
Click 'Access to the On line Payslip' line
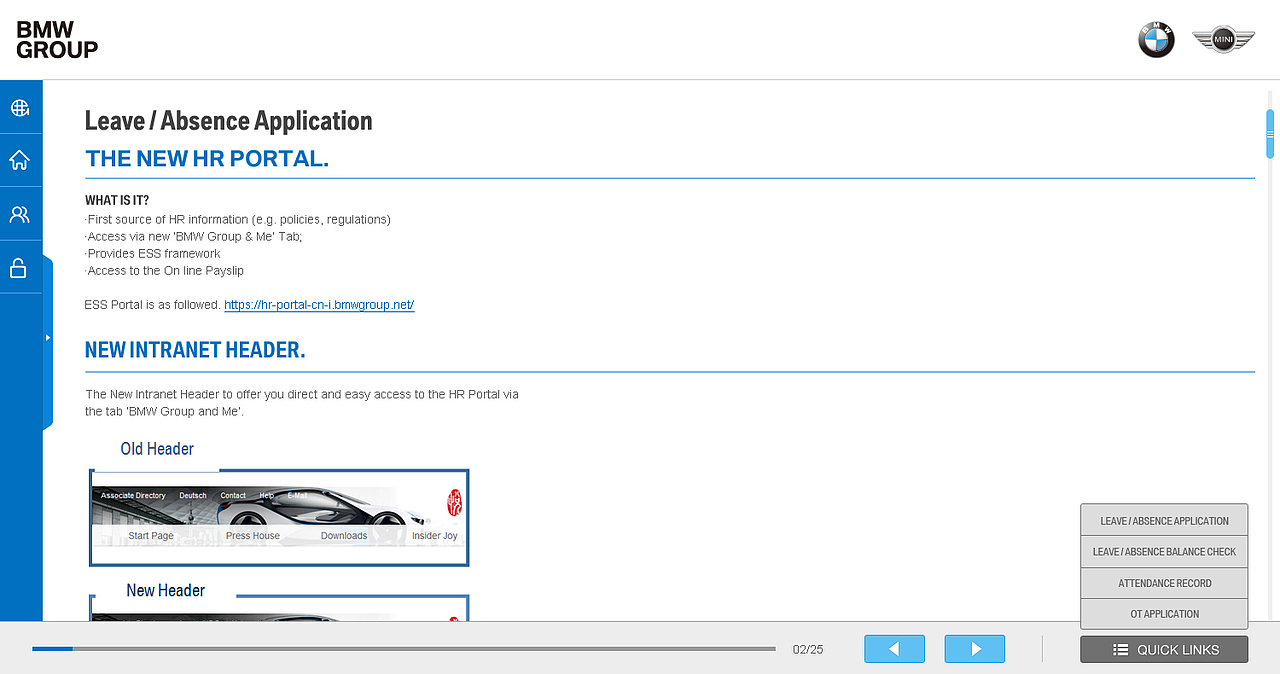click(x=164, y=271)
